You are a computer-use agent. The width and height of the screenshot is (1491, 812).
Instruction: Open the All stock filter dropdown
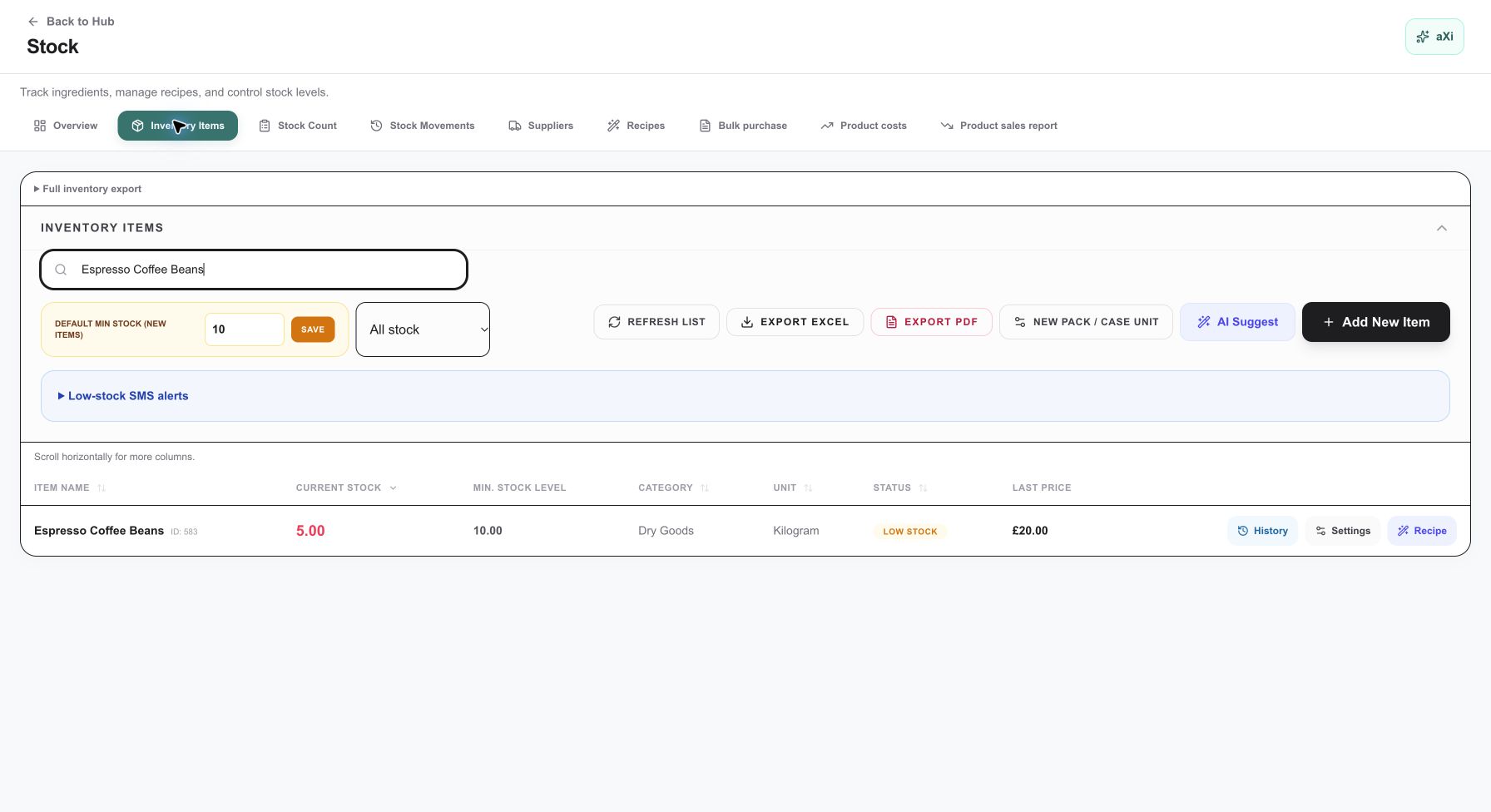(x=423, y=329)
